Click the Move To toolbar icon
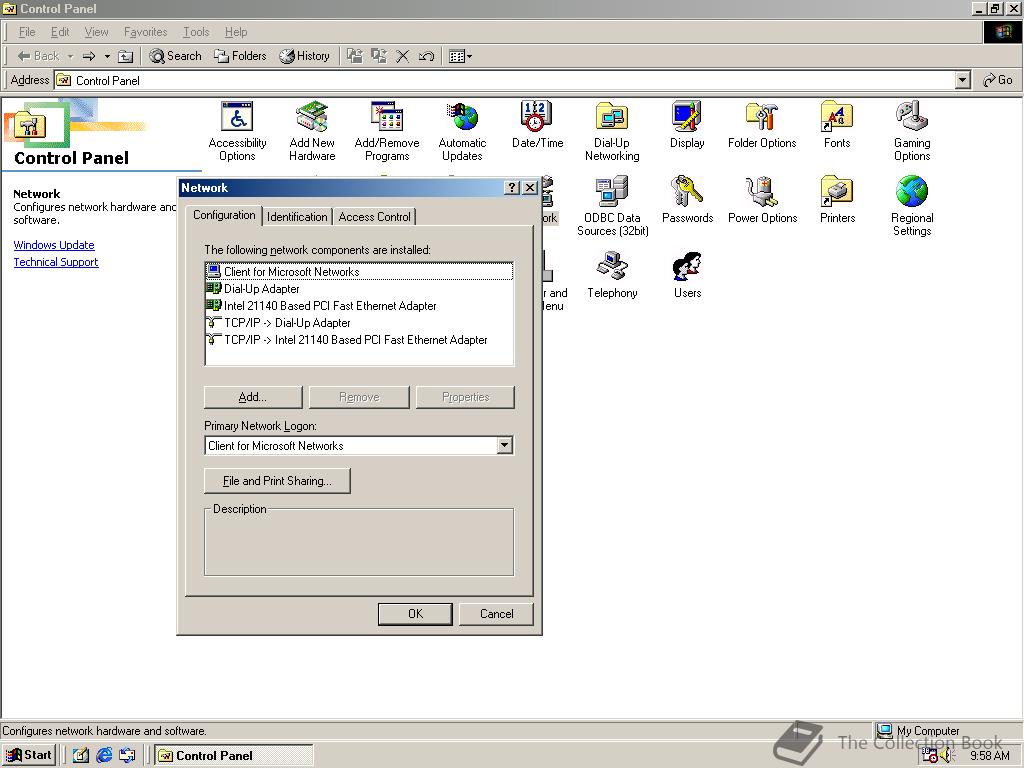Viewport: 1024px width, 768px height. pos(355,56)
